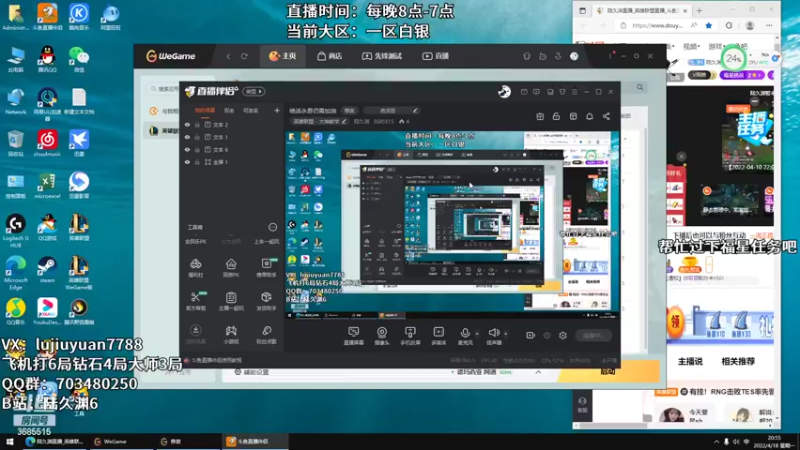
Task: Click the search field in WeGame
Action: [x=164, y=89]
